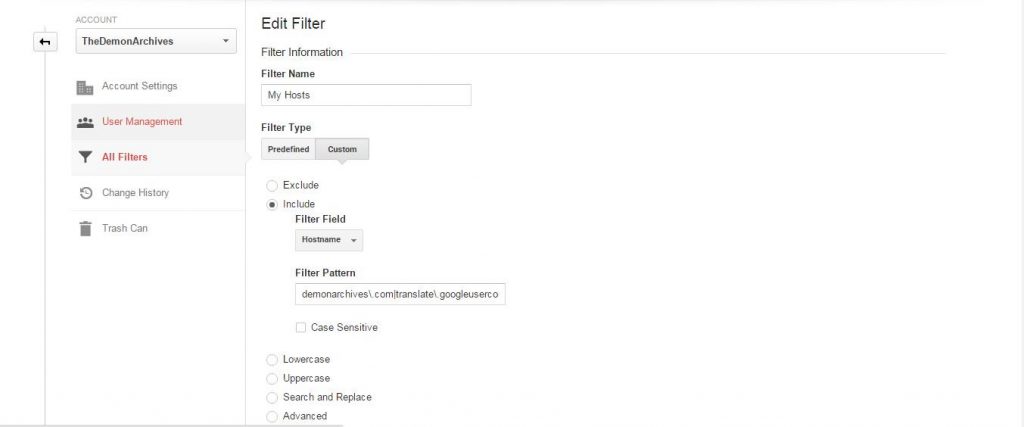This screenshot has height=427, width=1024.
Task: Choose the Uppercase filter option
Action: pos(272,379)
